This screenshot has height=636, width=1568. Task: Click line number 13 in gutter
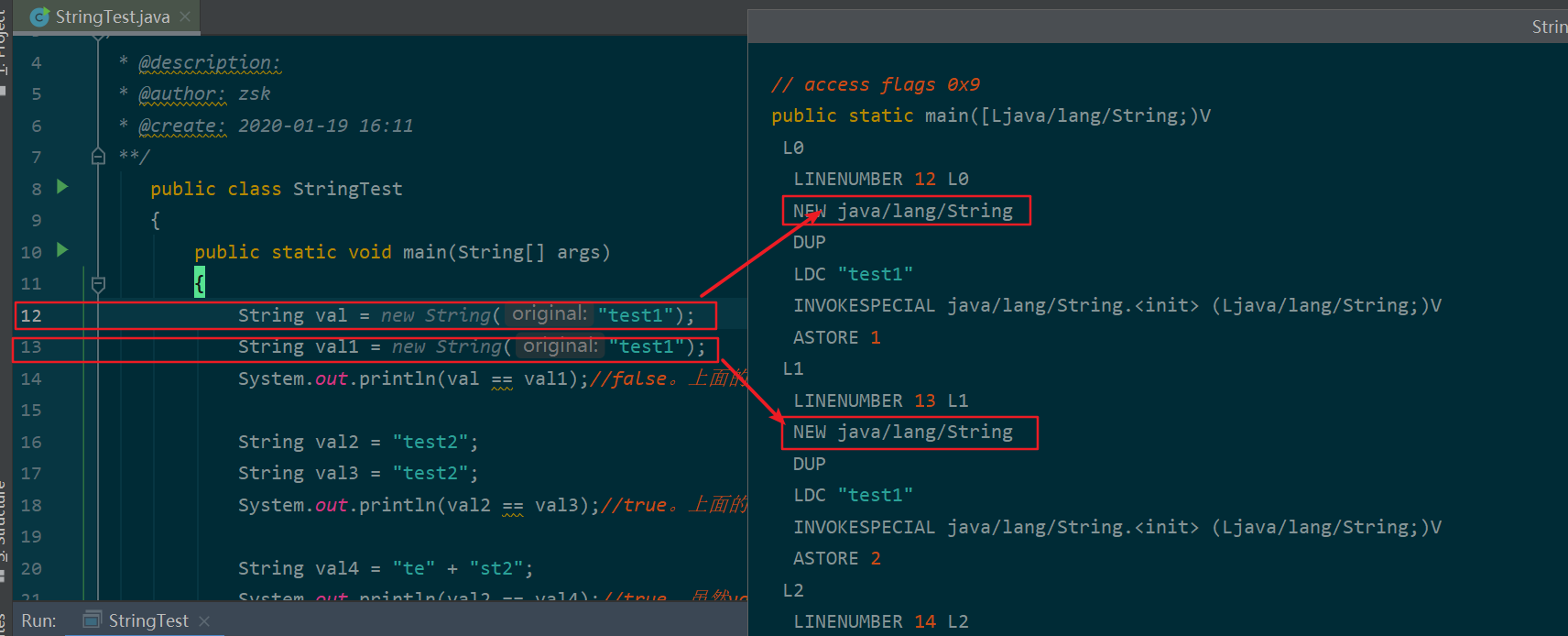[x=31, y=347]
